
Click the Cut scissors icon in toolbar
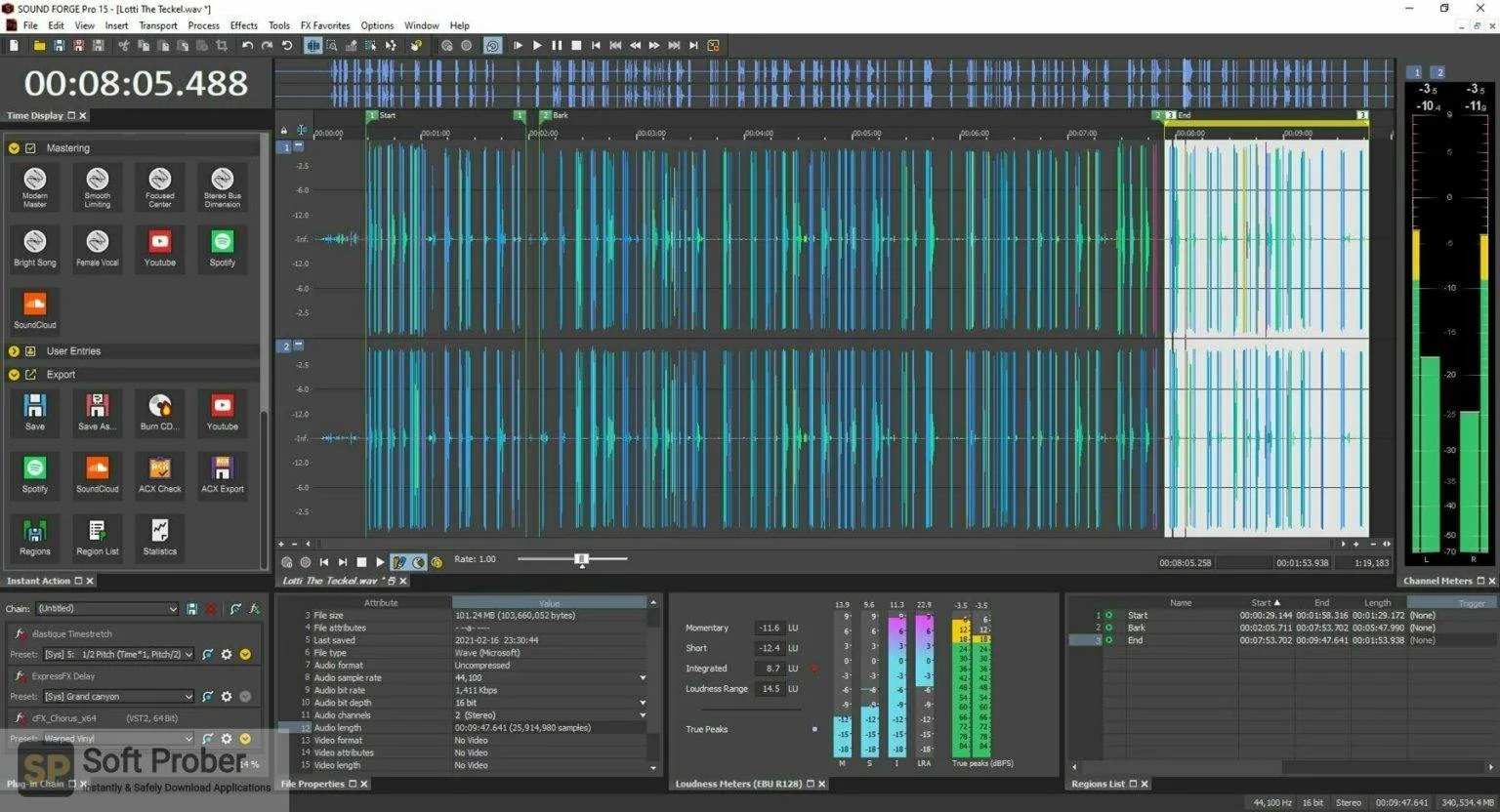(x=123, y=46)
